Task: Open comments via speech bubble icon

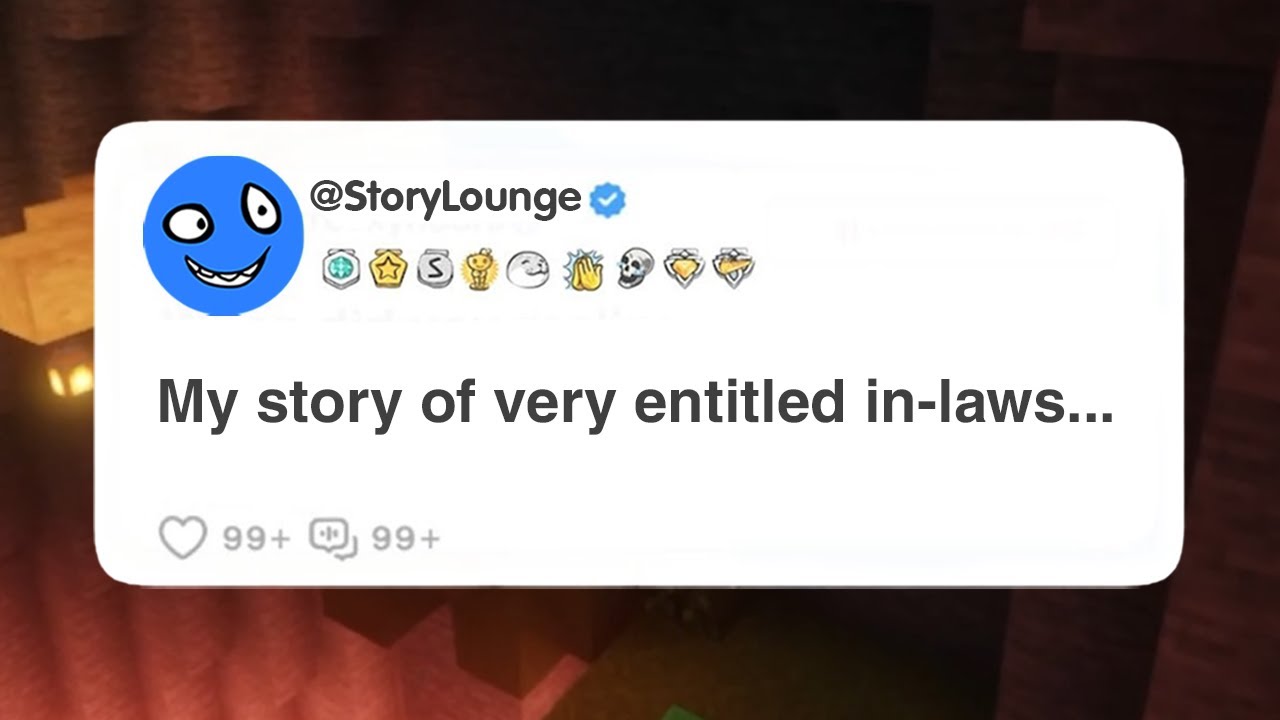Action: coord(334,539)
